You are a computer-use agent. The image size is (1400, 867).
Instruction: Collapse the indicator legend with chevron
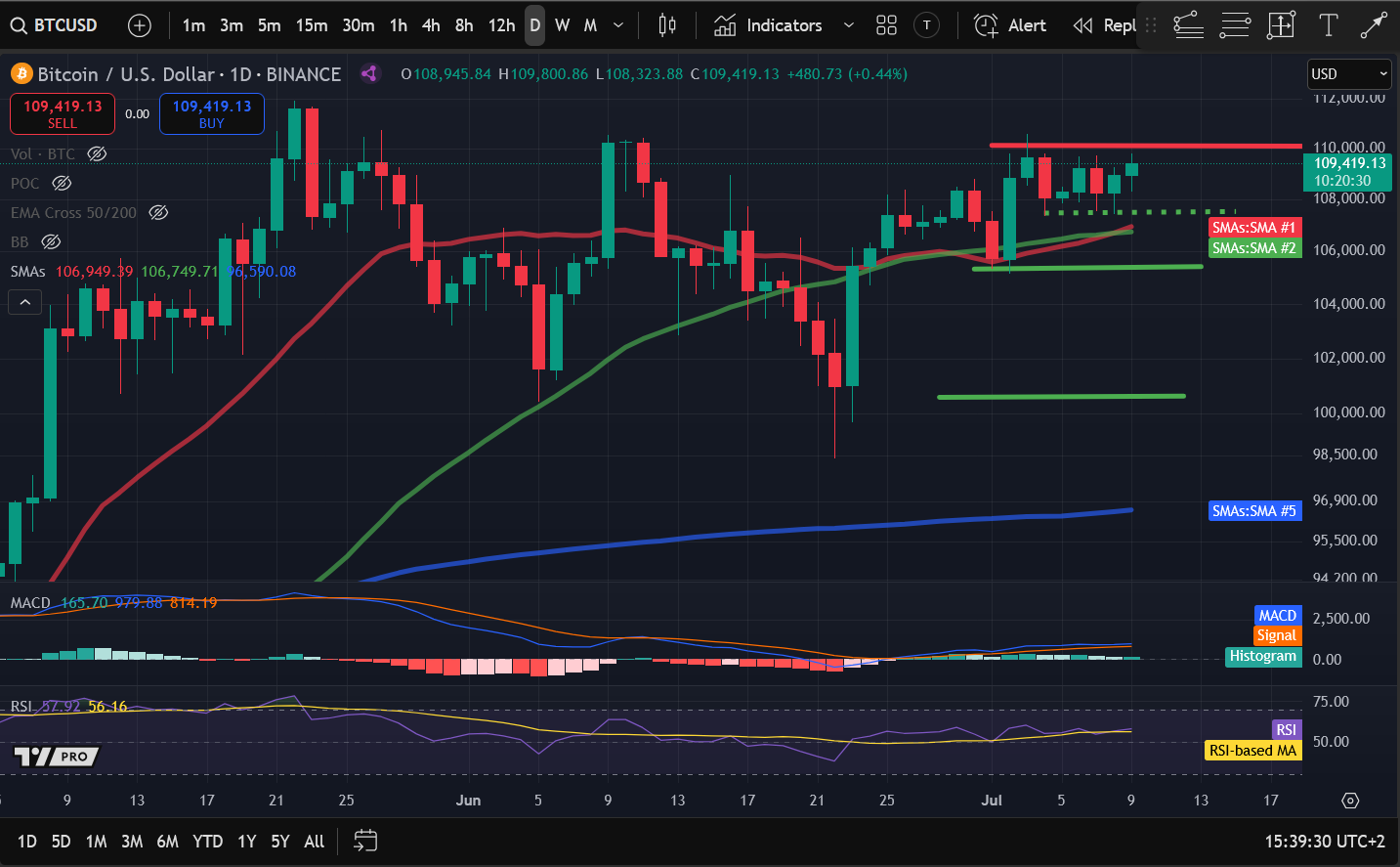click(x=25, y=303)
